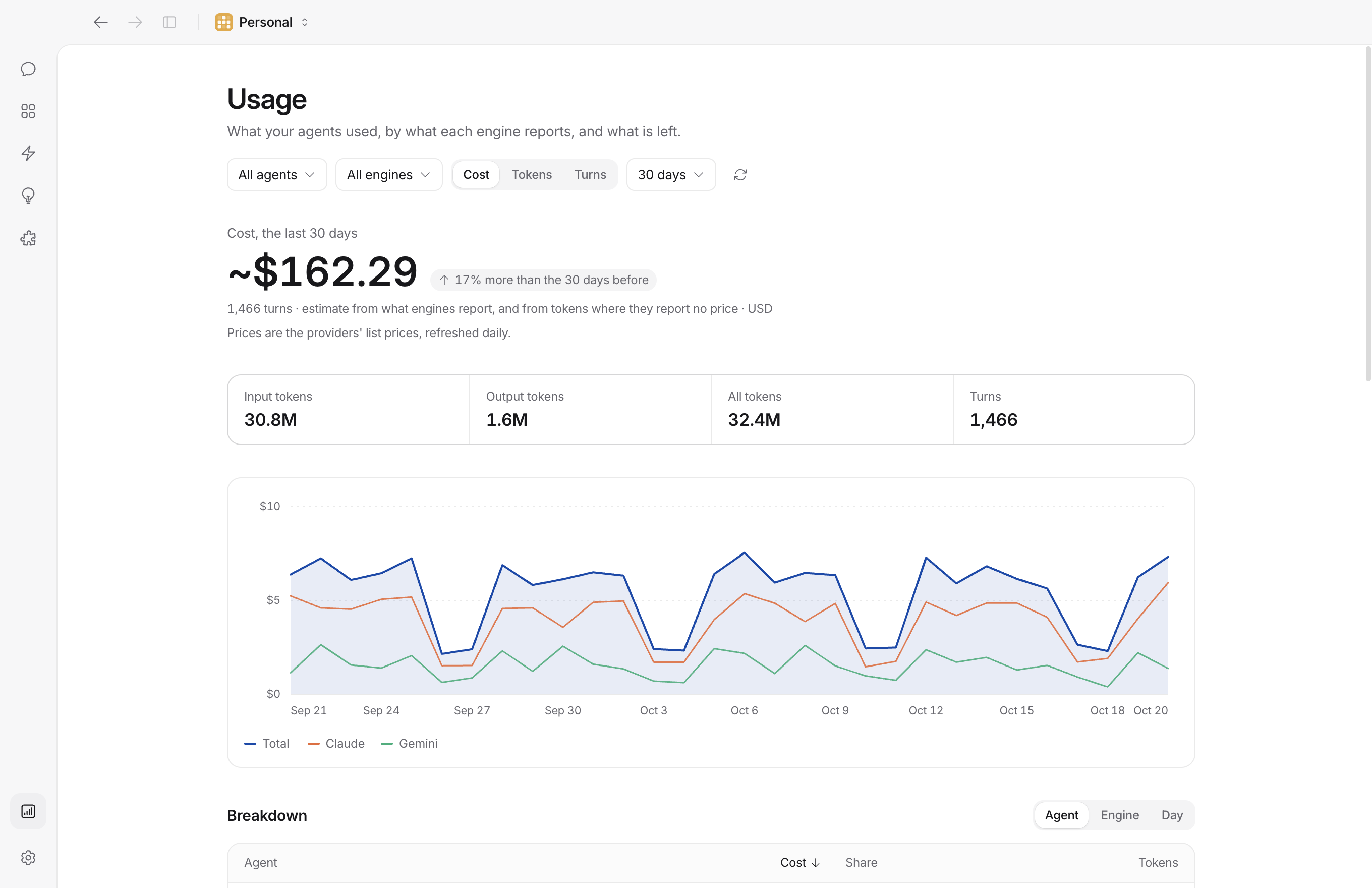Click the Oct 15 label on chart axis
This screenshot has width=1372, height=888.
[1016, 711]
